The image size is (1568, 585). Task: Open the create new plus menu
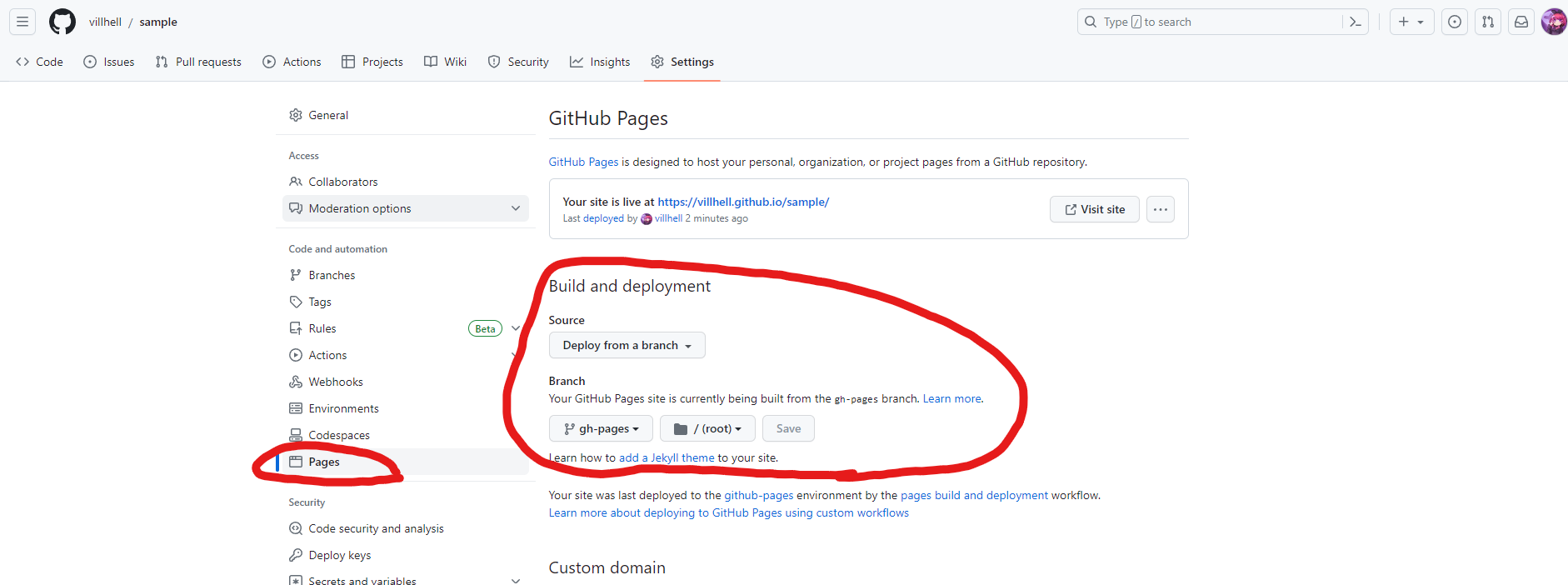point(1411,22)
